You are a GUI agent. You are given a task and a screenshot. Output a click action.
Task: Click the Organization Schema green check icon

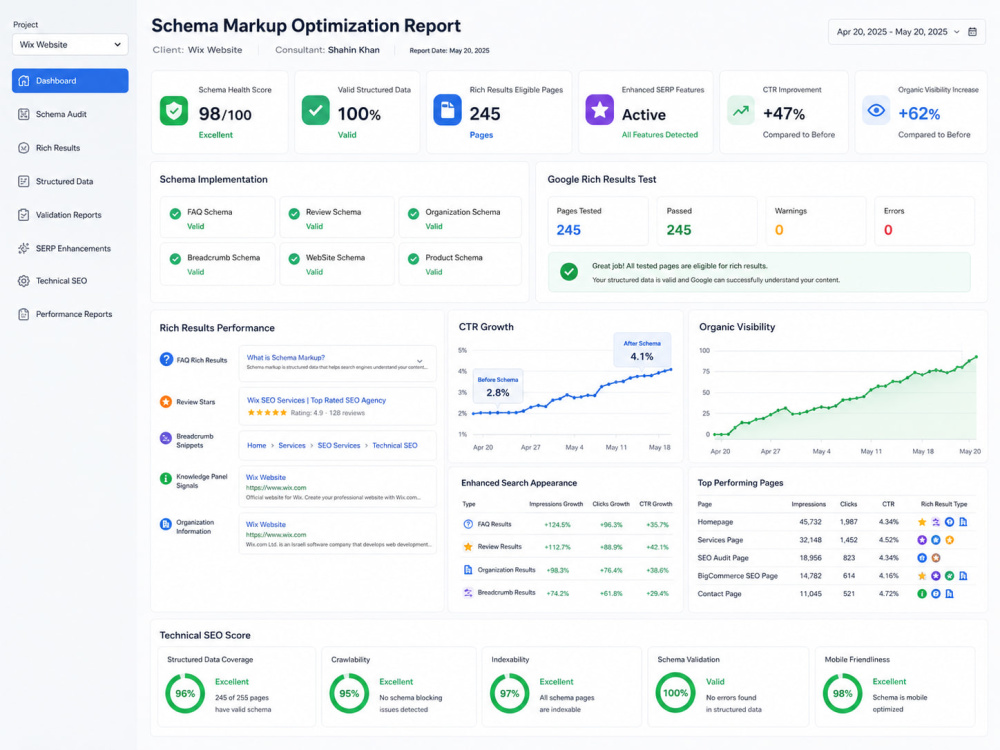click(413, 214)
